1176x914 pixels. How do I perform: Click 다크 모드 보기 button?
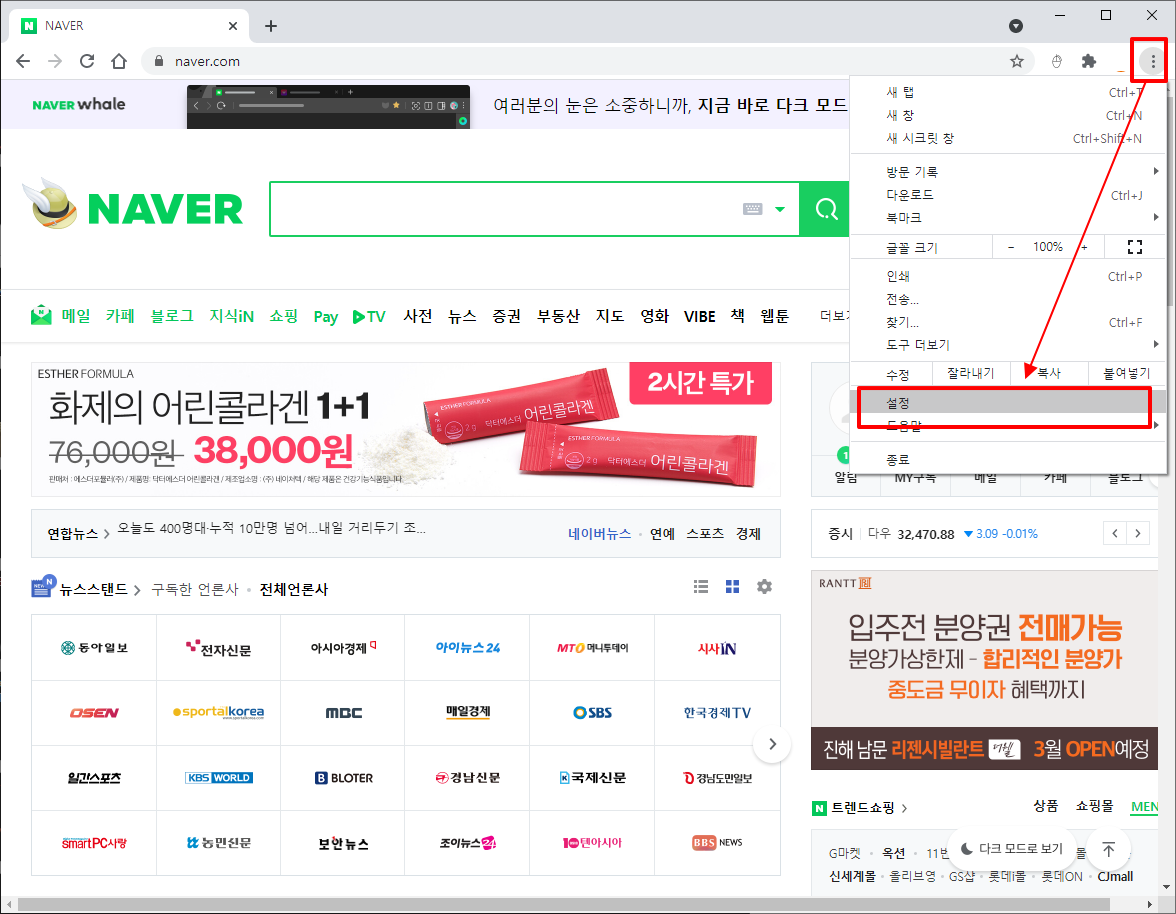tap(1012, 848)
